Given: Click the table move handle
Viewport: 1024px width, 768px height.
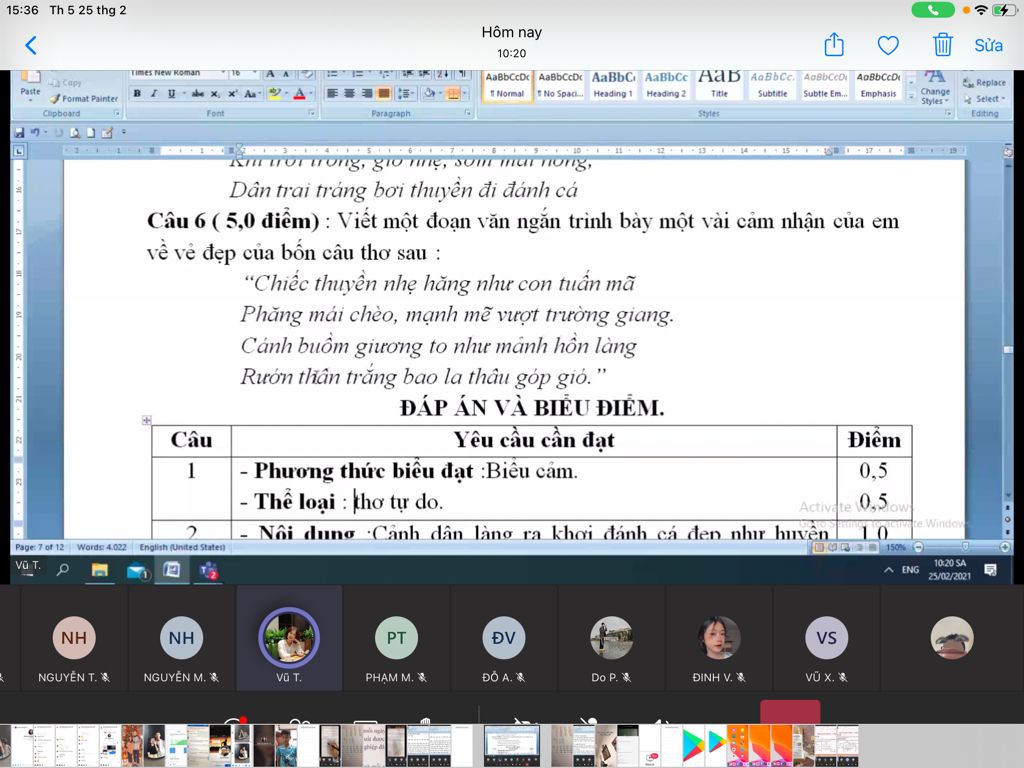Looking at the screenshot, I should point(146,420).
